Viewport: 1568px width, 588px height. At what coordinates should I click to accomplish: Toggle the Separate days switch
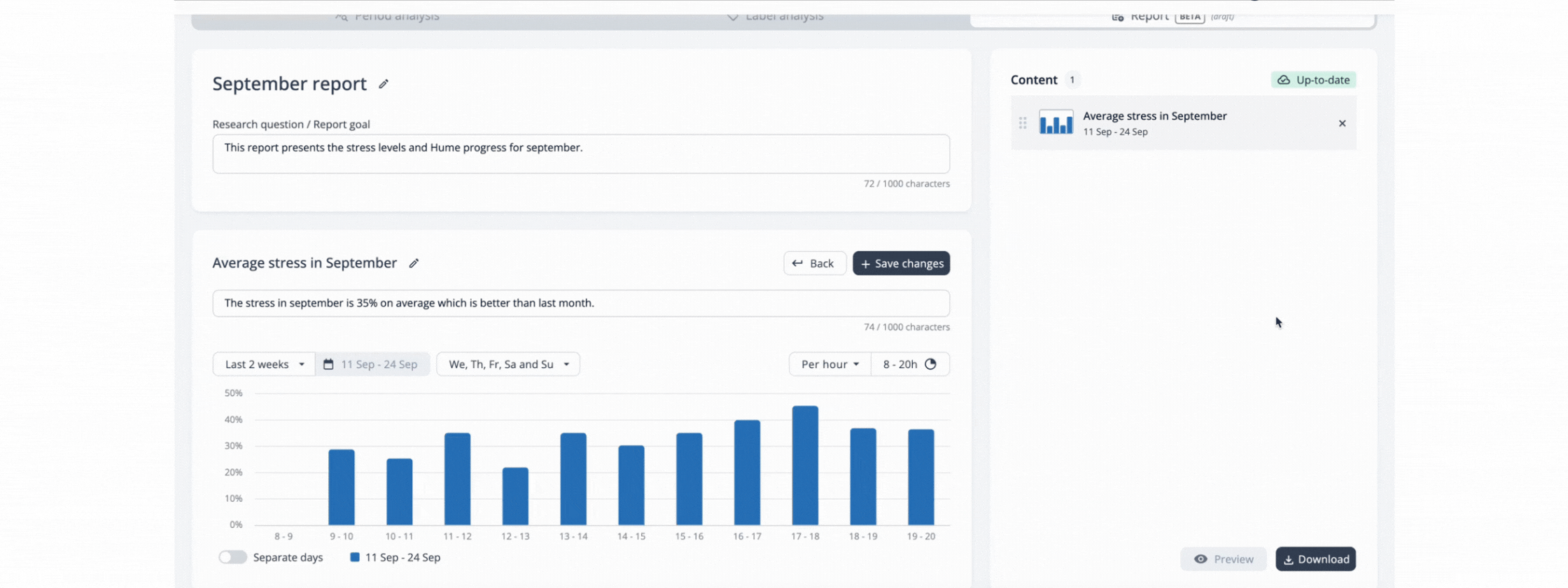233,557
